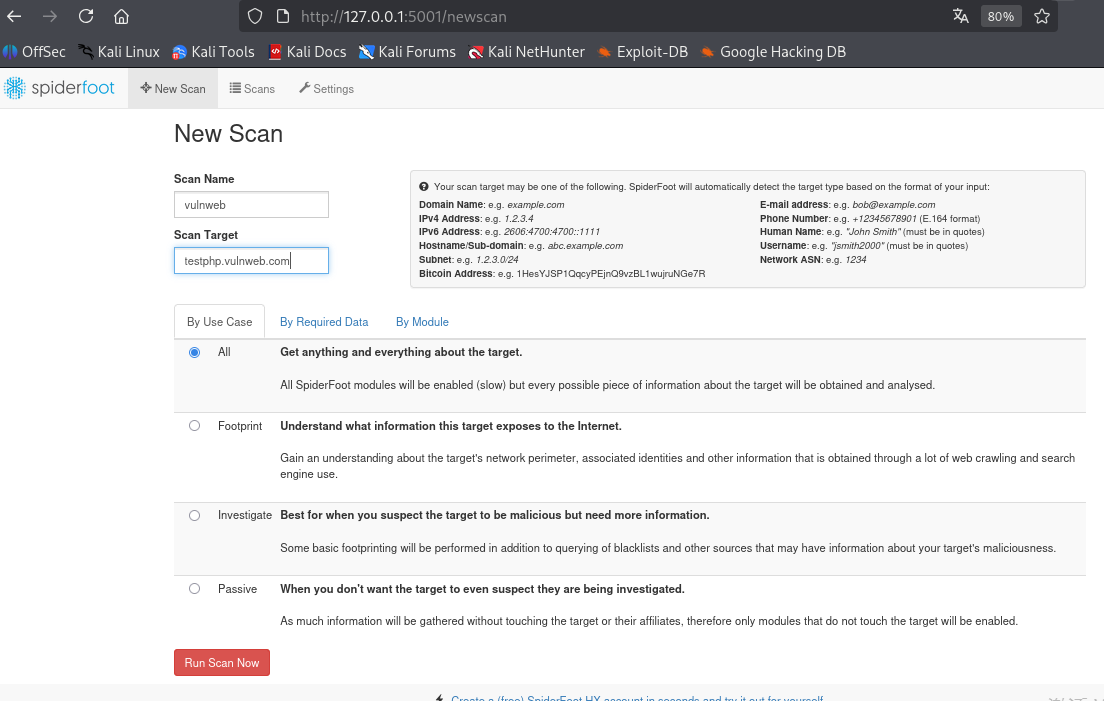Click the 'Understand what information' heading
The image size is (1104, 701).
[451, 426]
